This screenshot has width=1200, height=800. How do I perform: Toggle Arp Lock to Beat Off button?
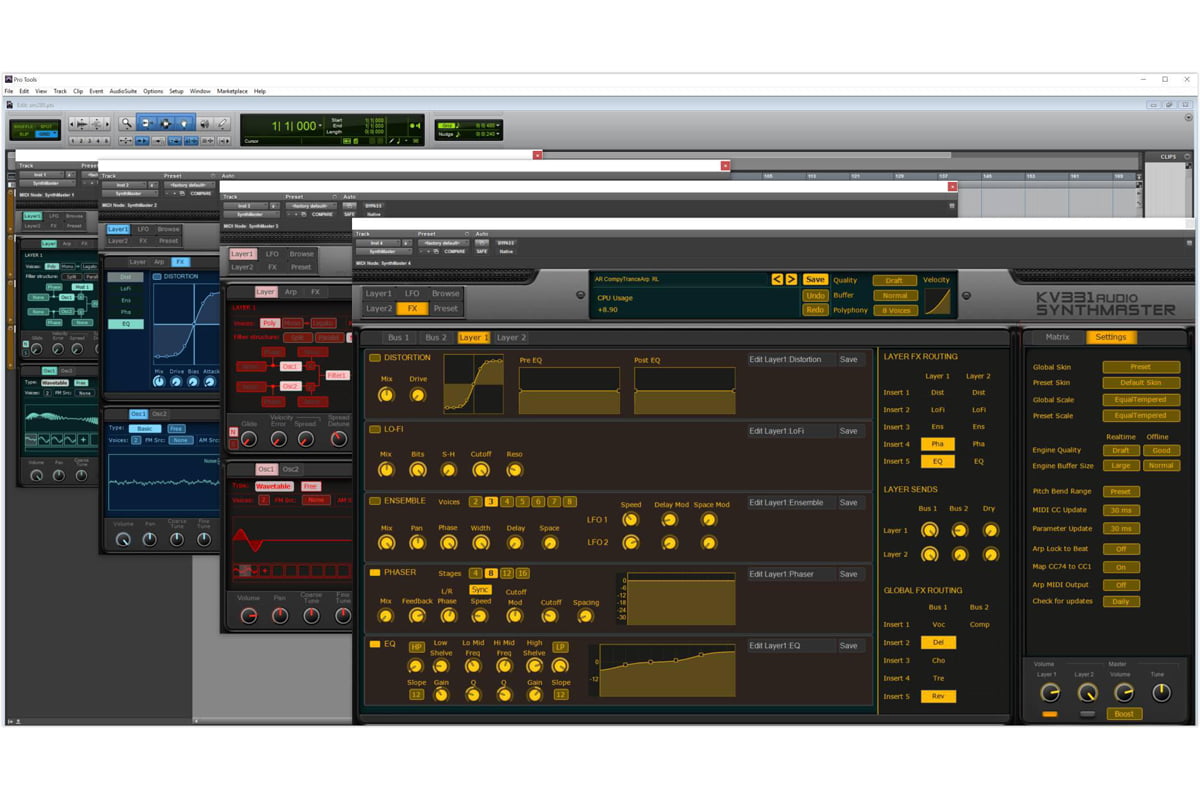coord(1121,549)
